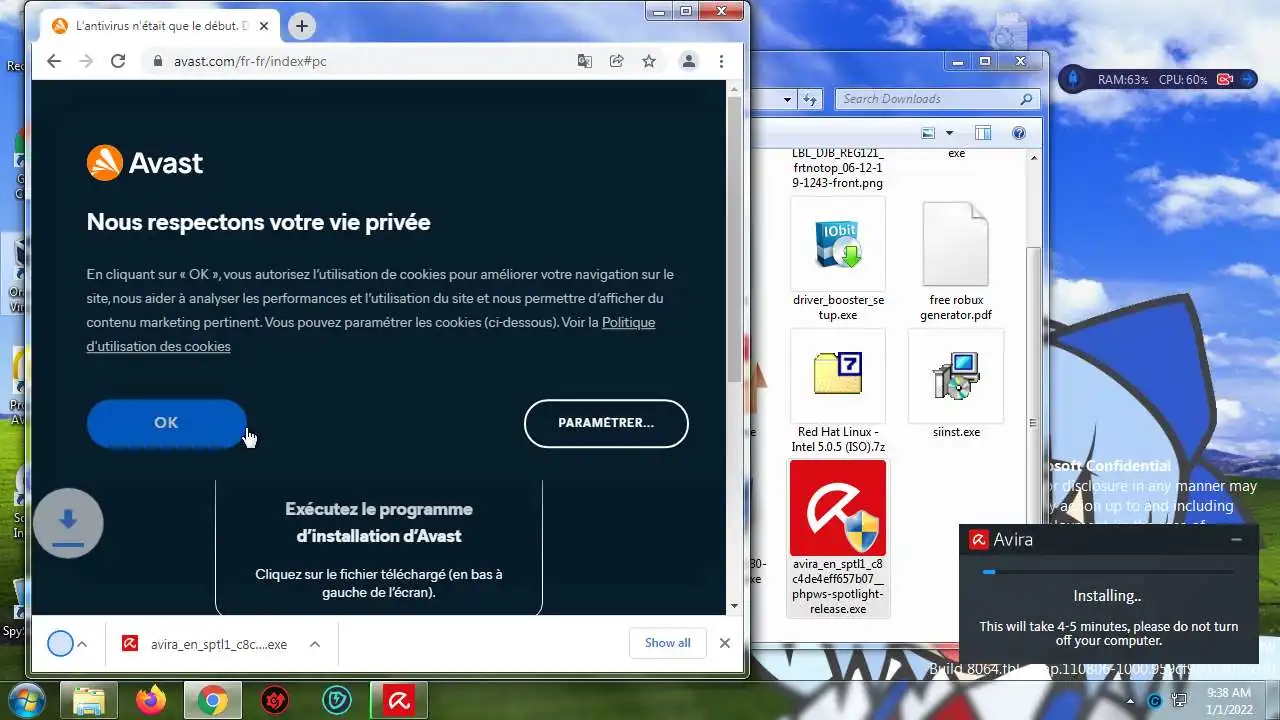Select the siinst.exe file
Viewport: 1280px width, 720px height.
tap(955, 385)
